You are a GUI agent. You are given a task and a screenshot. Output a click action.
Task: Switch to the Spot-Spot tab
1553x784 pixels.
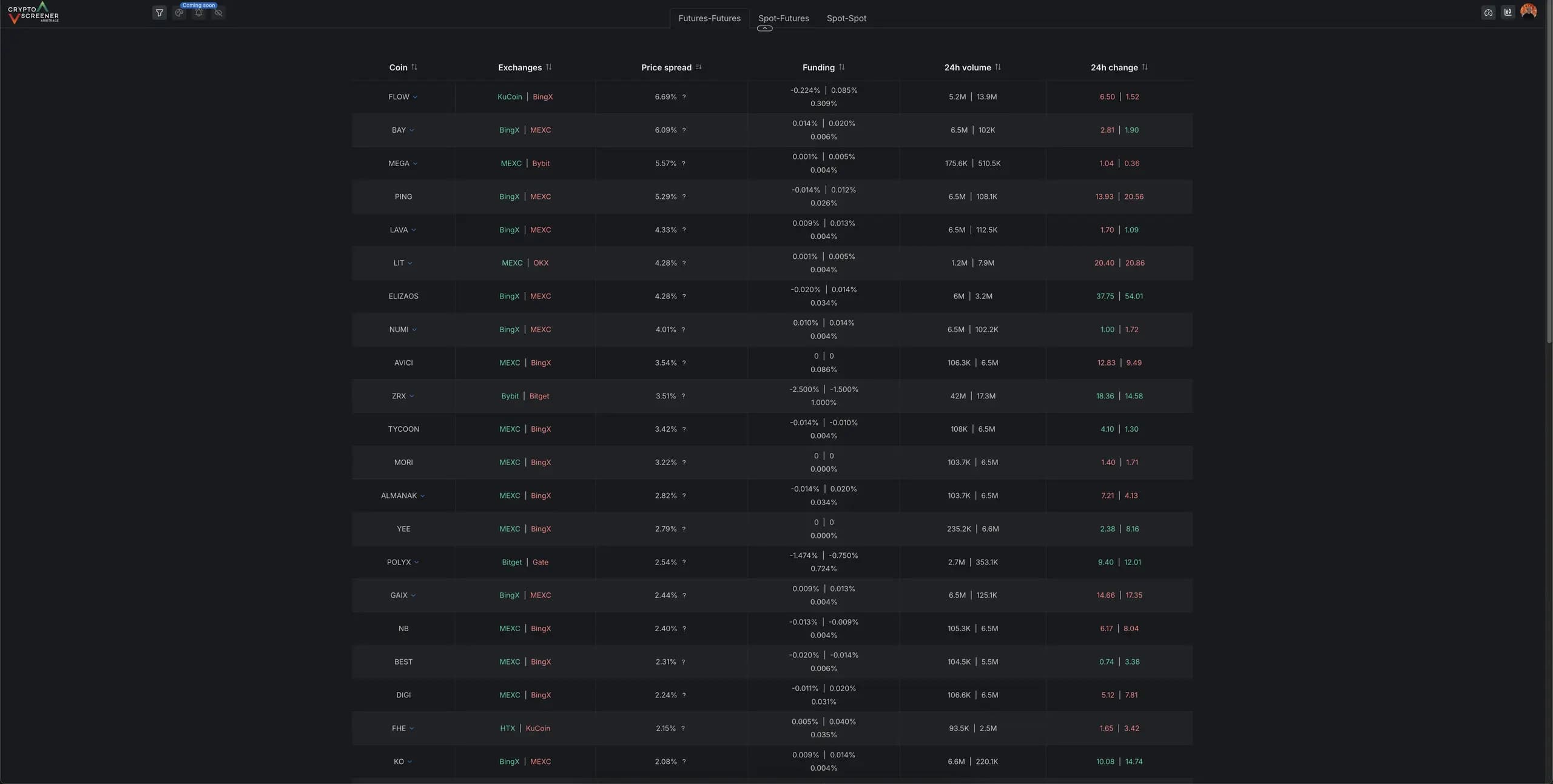pyautogui.click(x=846, y=18)
